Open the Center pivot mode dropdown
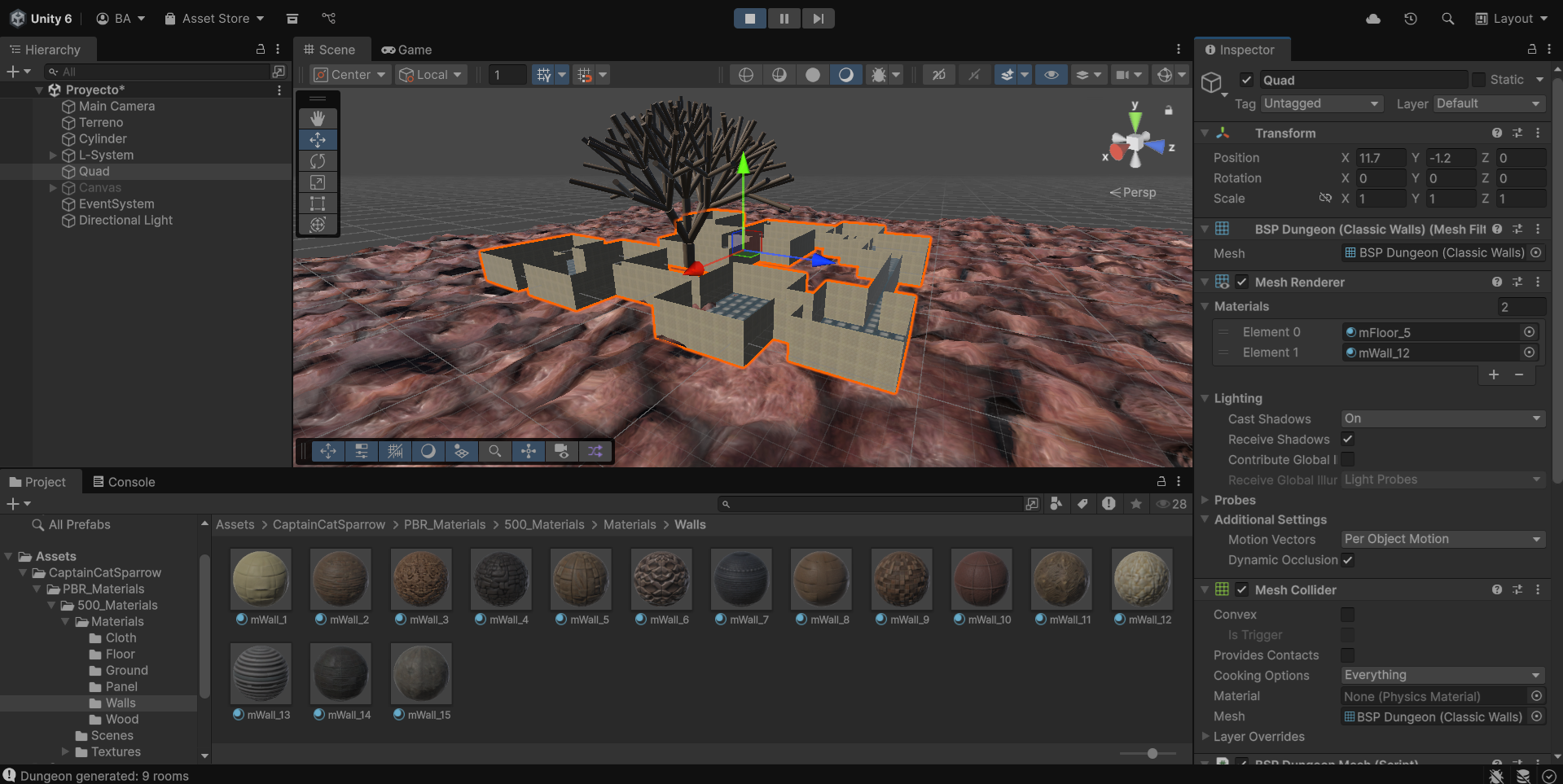Screen dimensions: 1563x784 351,75
